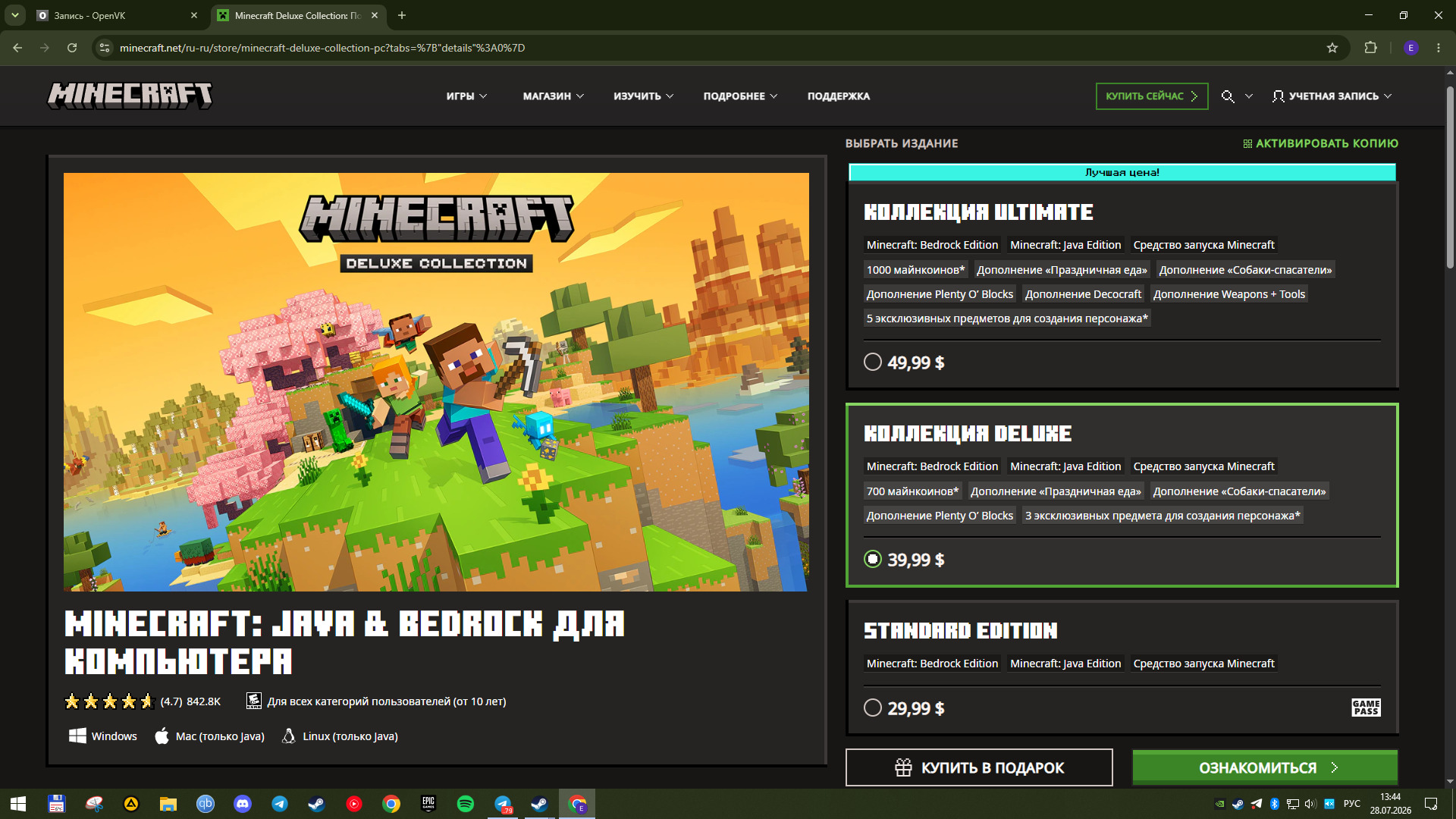Click the (4.7) 842.8K rating count
The image size is (1456, 819).
coord(190,701)
